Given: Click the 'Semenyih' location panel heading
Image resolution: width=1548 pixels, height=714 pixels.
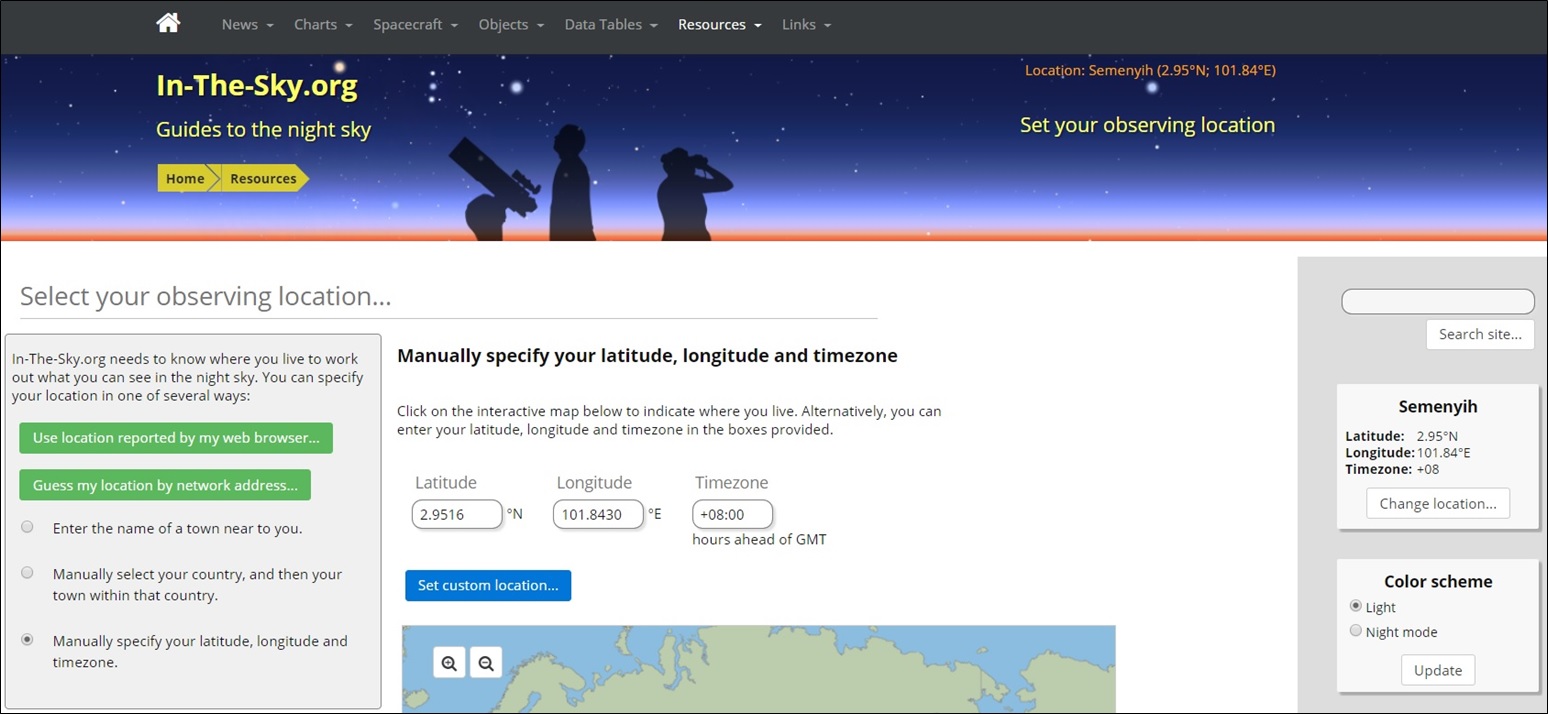Looking at the screenshot, I should point(1438,407).
